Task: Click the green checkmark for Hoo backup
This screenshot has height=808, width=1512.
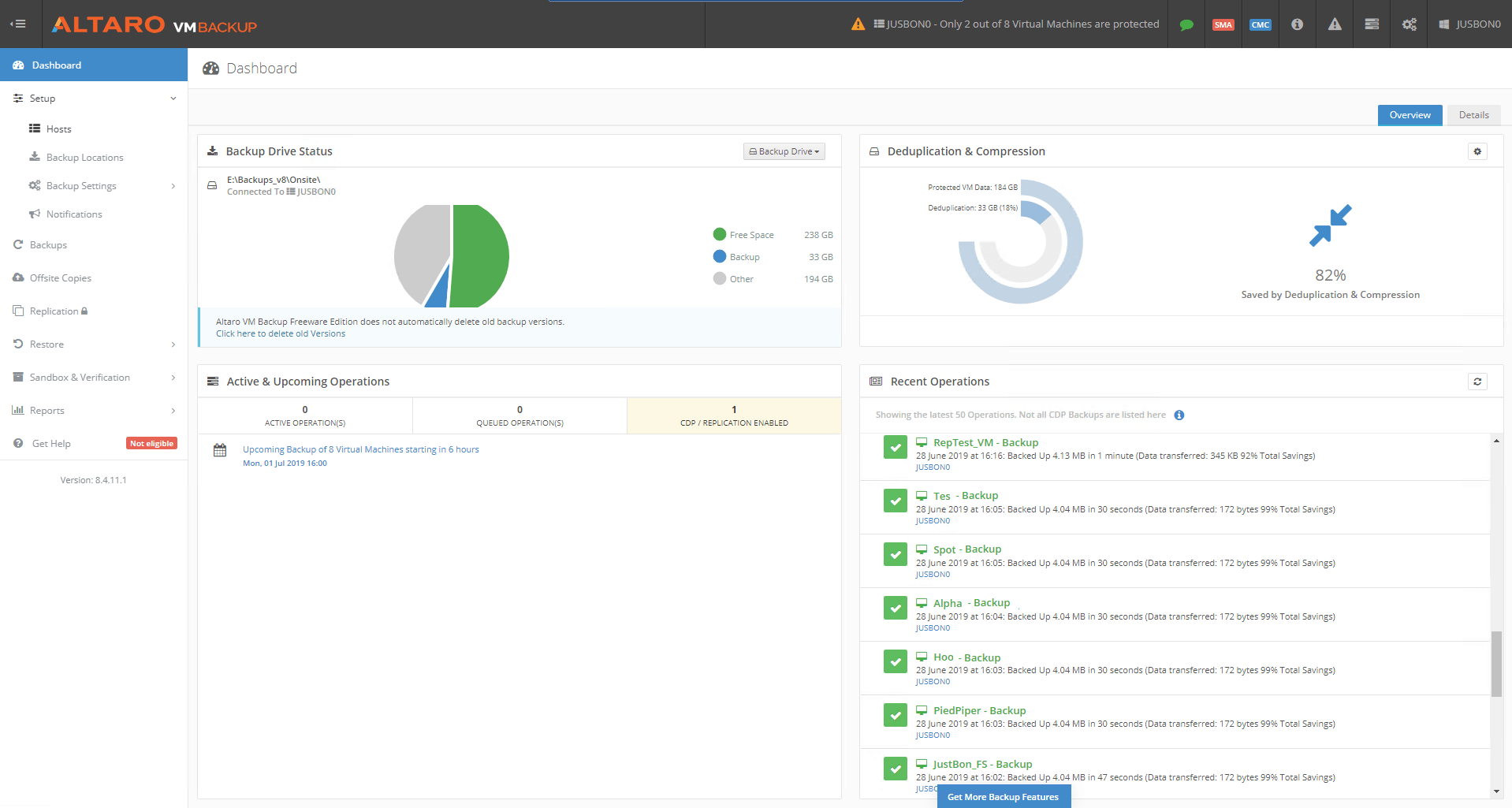Action: 895,662
